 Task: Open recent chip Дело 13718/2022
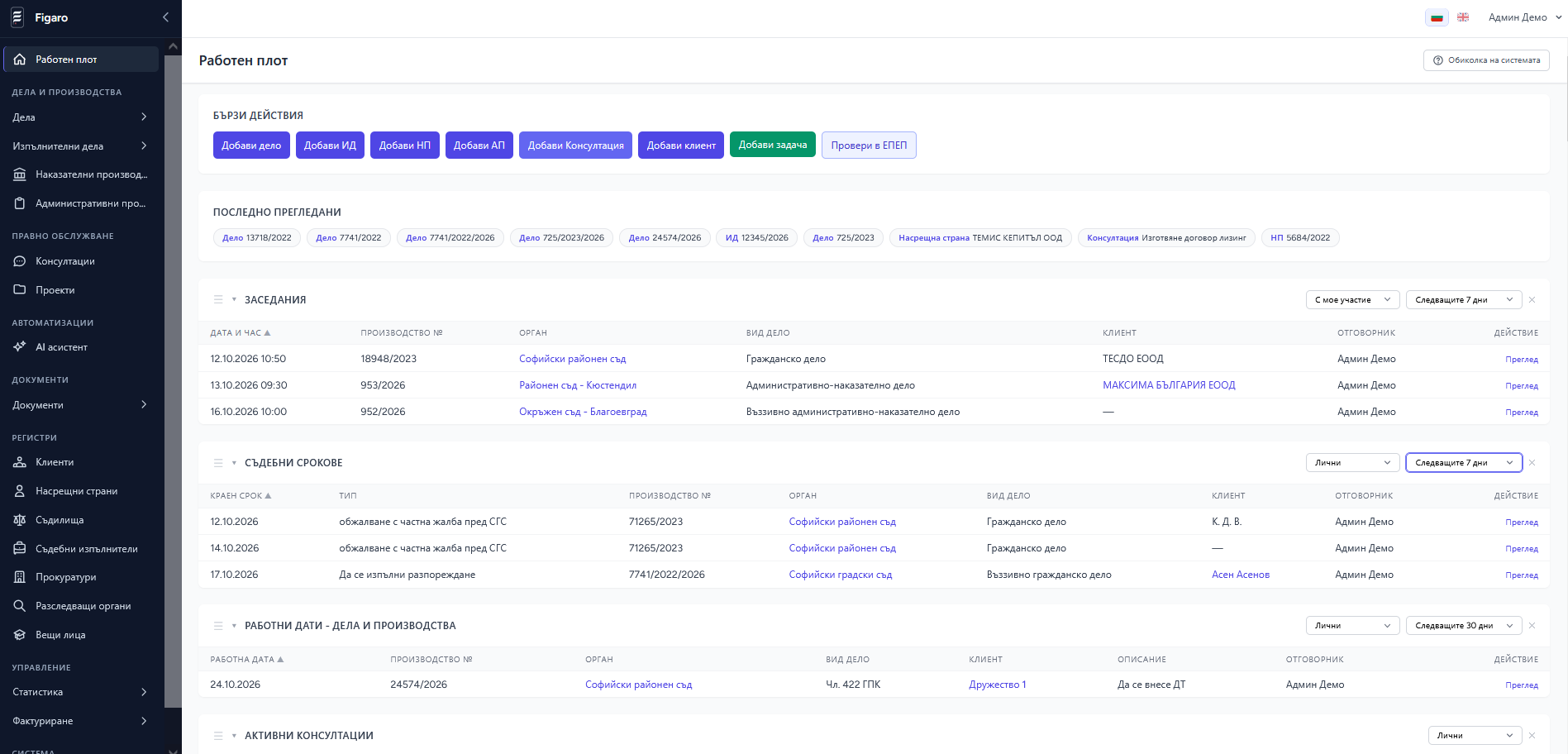click(x=256, y=238)
